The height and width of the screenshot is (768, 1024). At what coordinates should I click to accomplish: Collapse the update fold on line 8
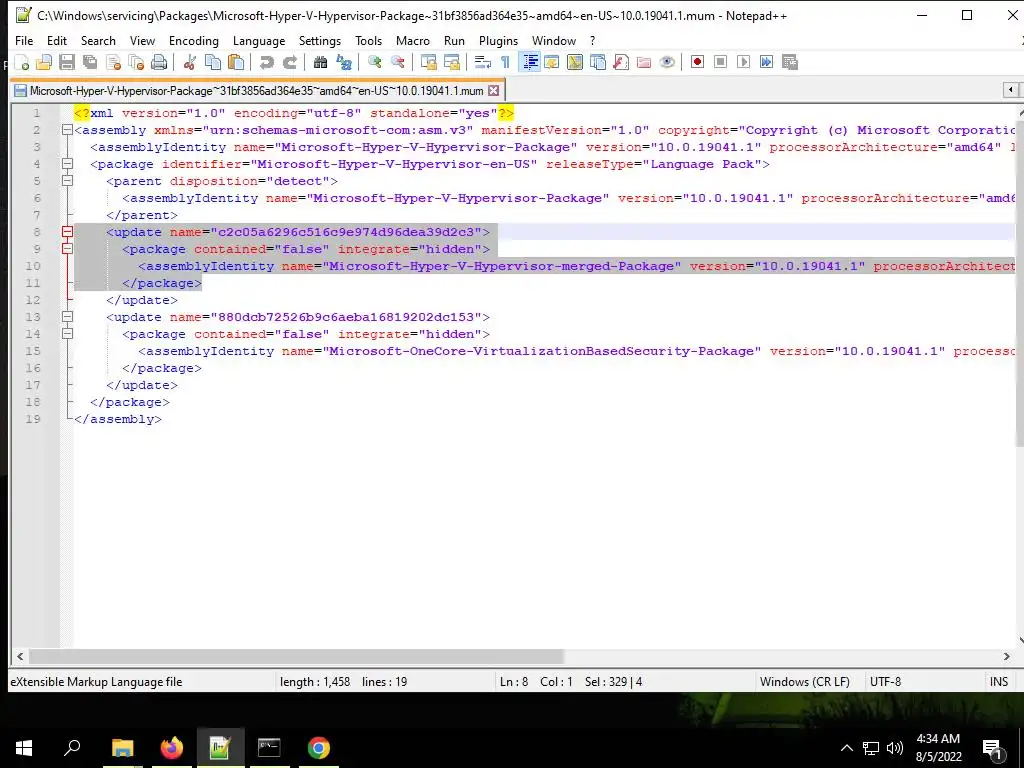click(x=67, y=232)
